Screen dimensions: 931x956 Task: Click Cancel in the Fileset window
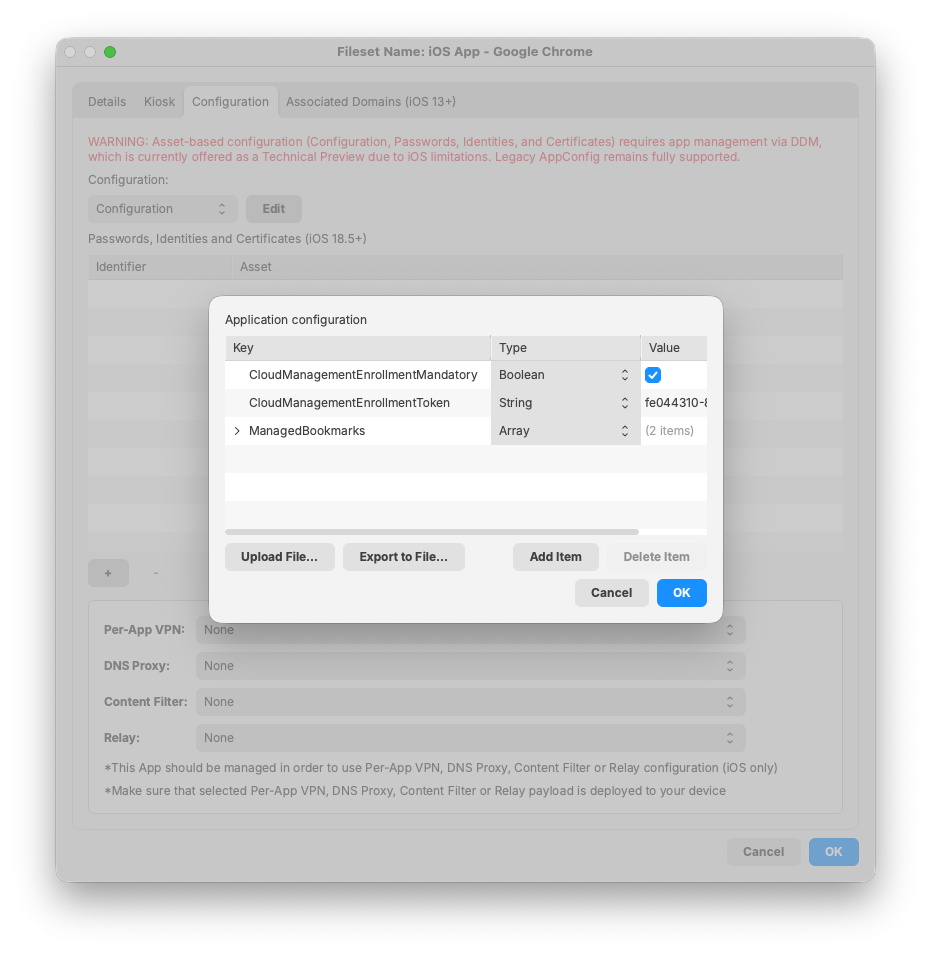763,852
